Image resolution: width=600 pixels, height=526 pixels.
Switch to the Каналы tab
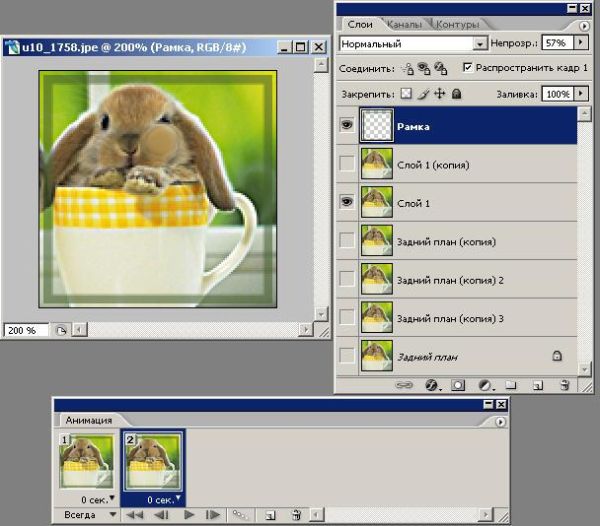[x=404, y=24]
